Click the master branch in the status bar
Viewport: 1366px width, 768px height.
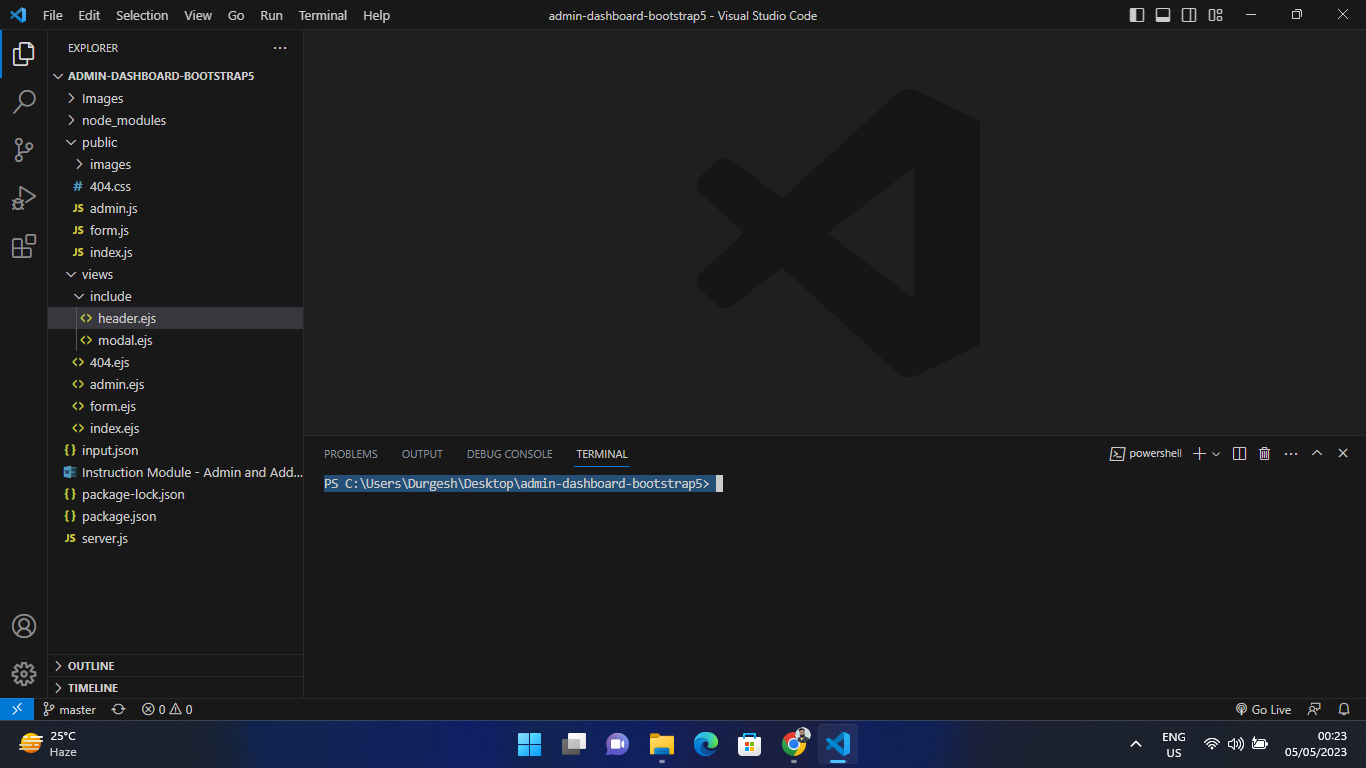tap(69, 709)
